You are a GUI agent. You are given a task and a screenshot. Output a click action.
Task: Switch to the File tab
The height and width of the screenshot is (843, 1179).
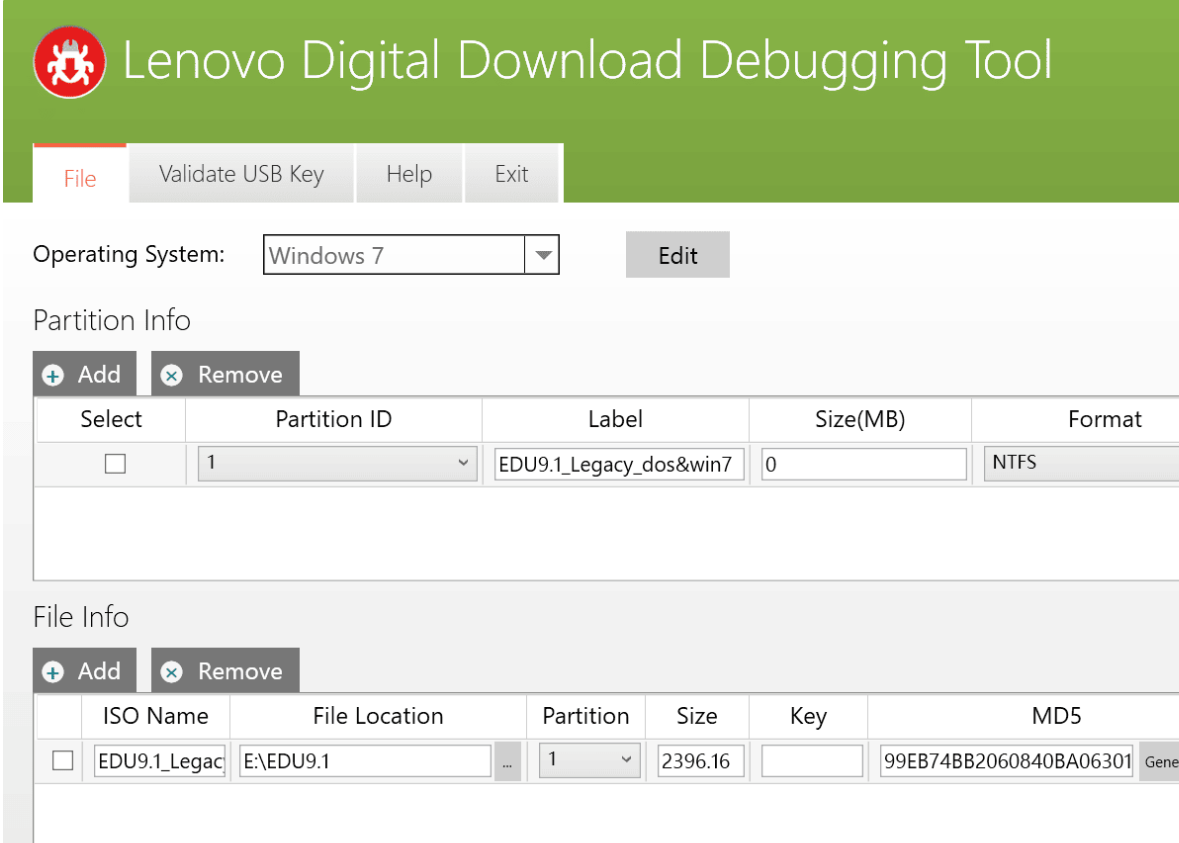tap(80, 174)
